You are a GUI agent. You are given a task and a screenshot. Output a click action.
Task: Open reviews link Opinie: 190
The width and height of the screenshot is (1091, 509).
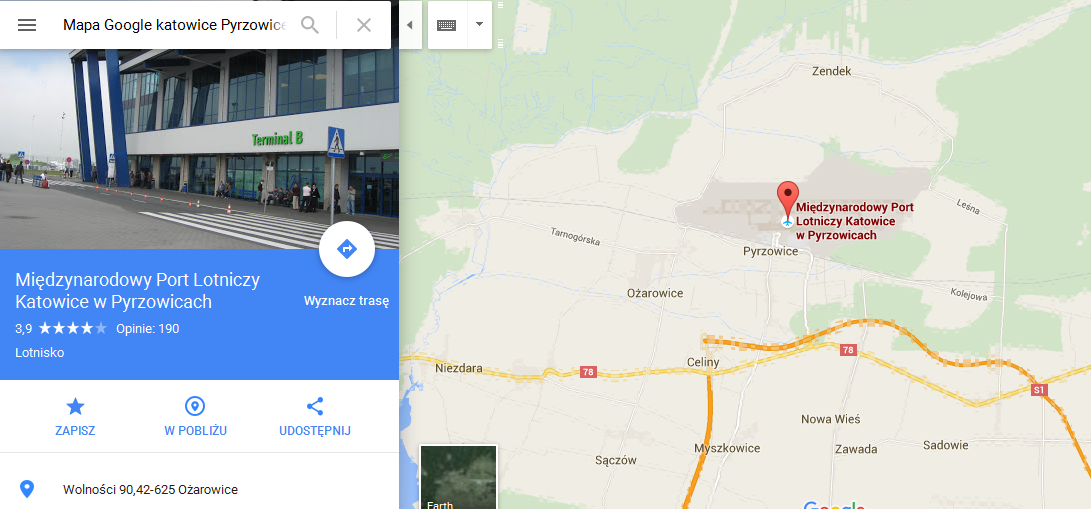click(x=148, y=329)
